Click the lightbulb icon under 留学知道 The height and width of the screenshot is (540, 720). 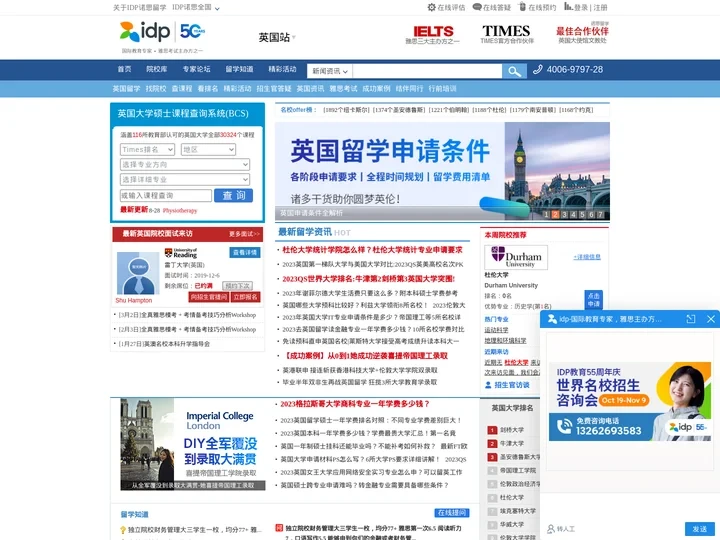123,530
